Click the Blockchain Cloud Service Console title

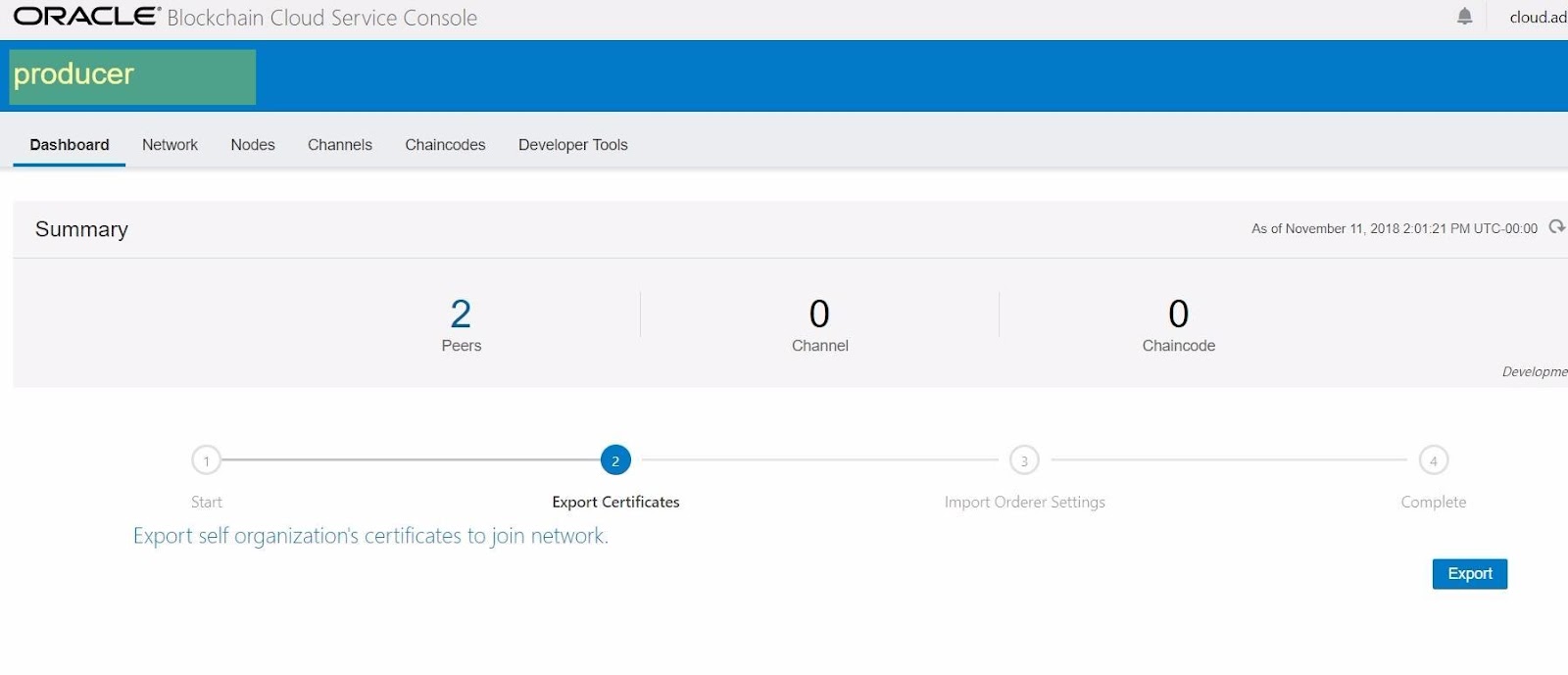pos(322,18)
